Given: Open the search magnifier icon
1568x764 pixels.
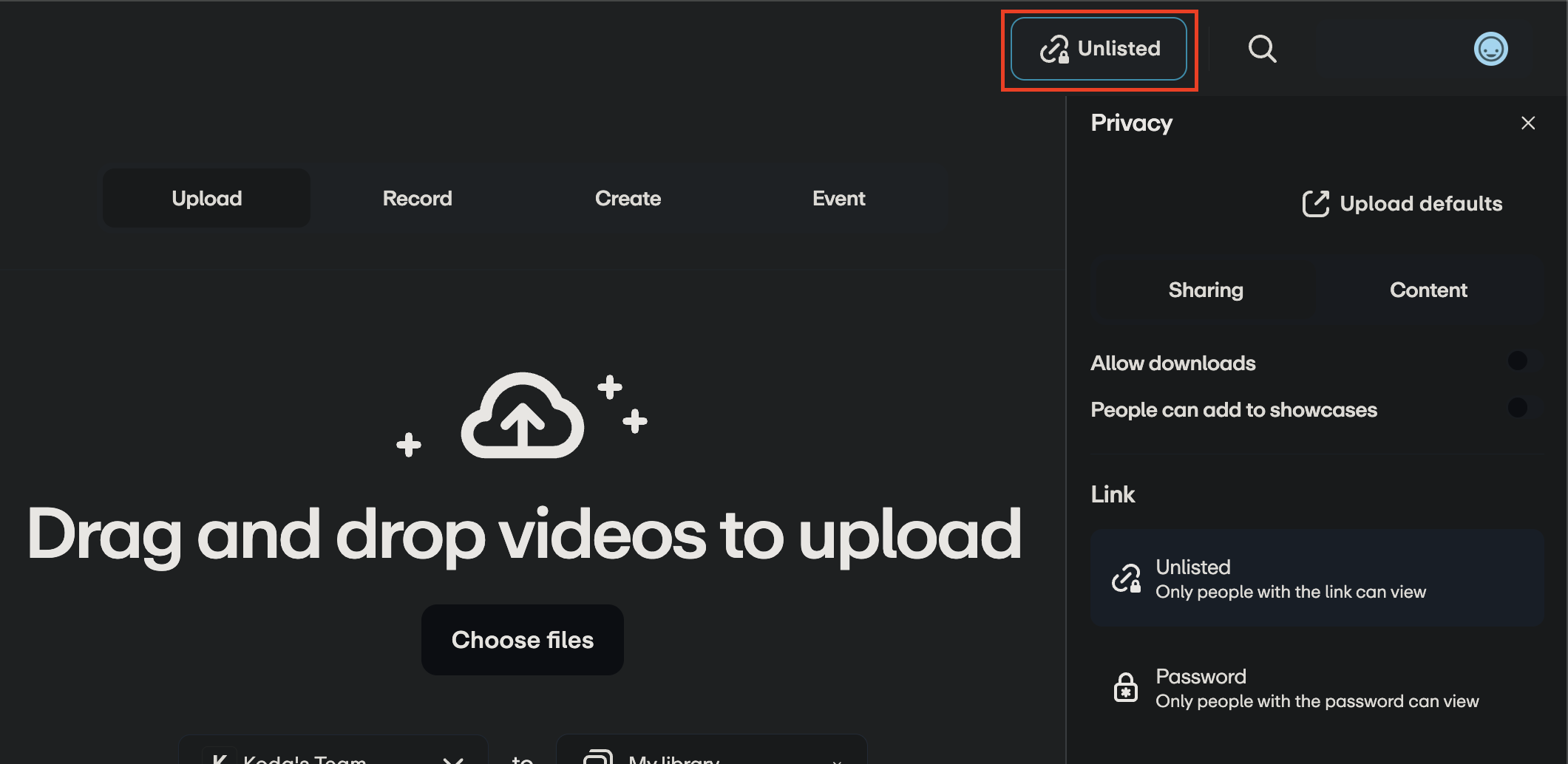Looking at the screenshot, I should tap(1263, 49).
